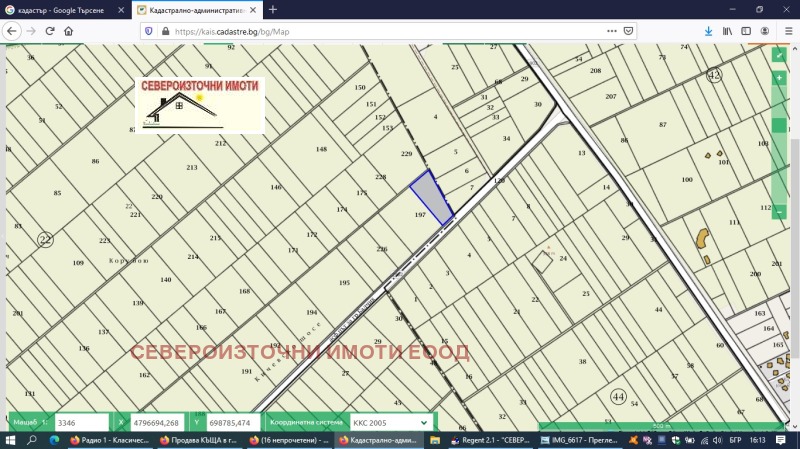Open Windows Start menu
This screenshot has height=449, width=800.
pyautogui.click(x=10, y=440)
